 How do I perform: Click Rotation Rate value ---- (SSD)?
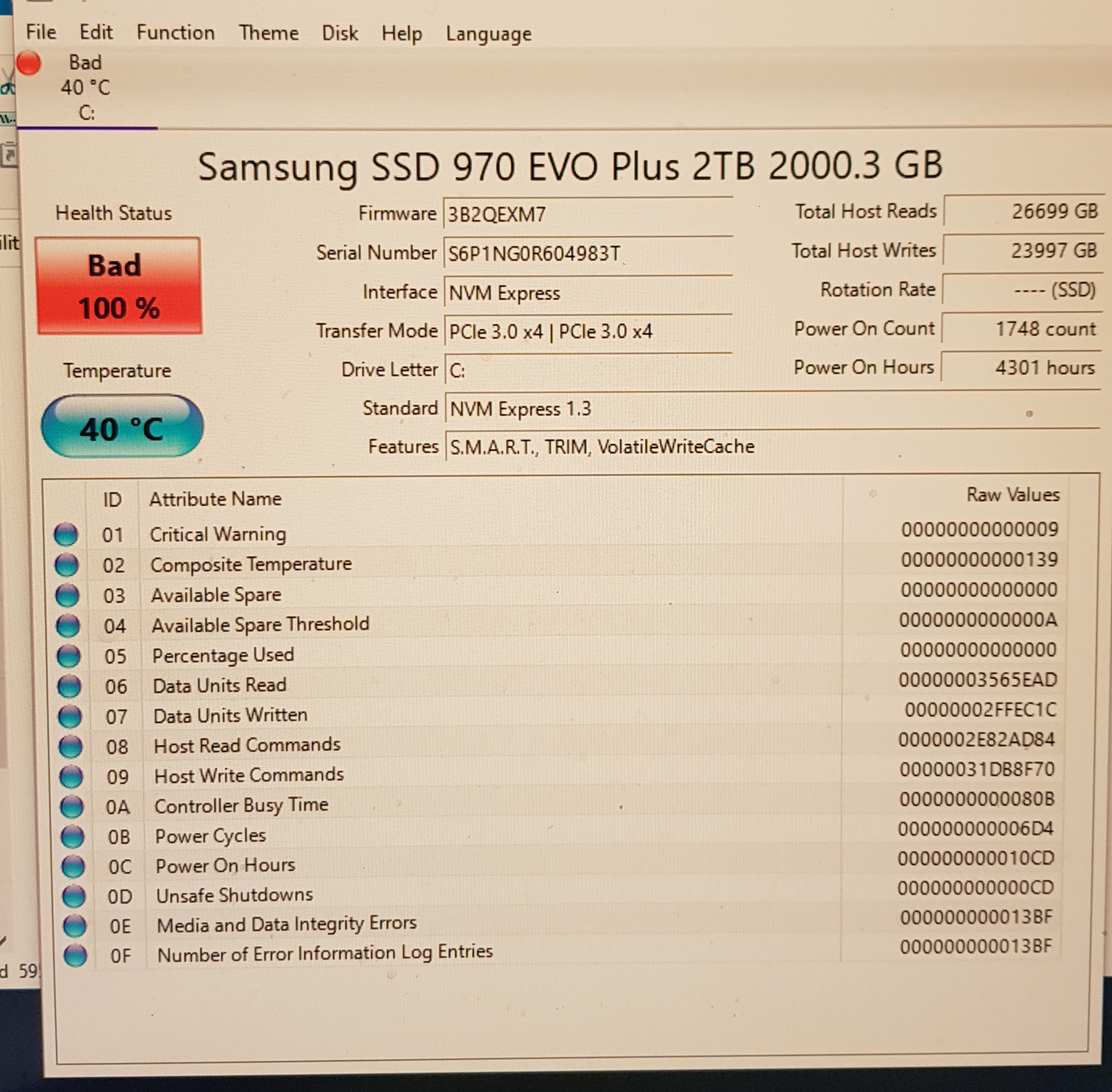tap(1022, 290)
